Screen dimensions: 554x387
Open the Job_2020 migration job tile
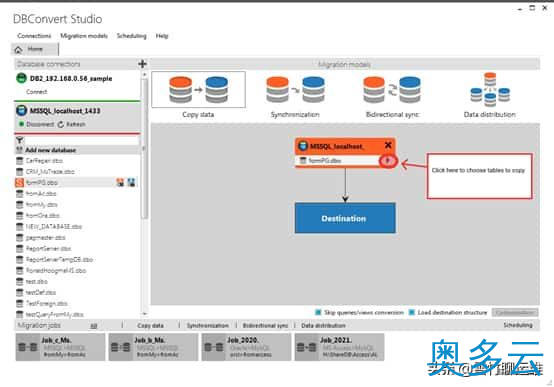click(x=246, y=347)
